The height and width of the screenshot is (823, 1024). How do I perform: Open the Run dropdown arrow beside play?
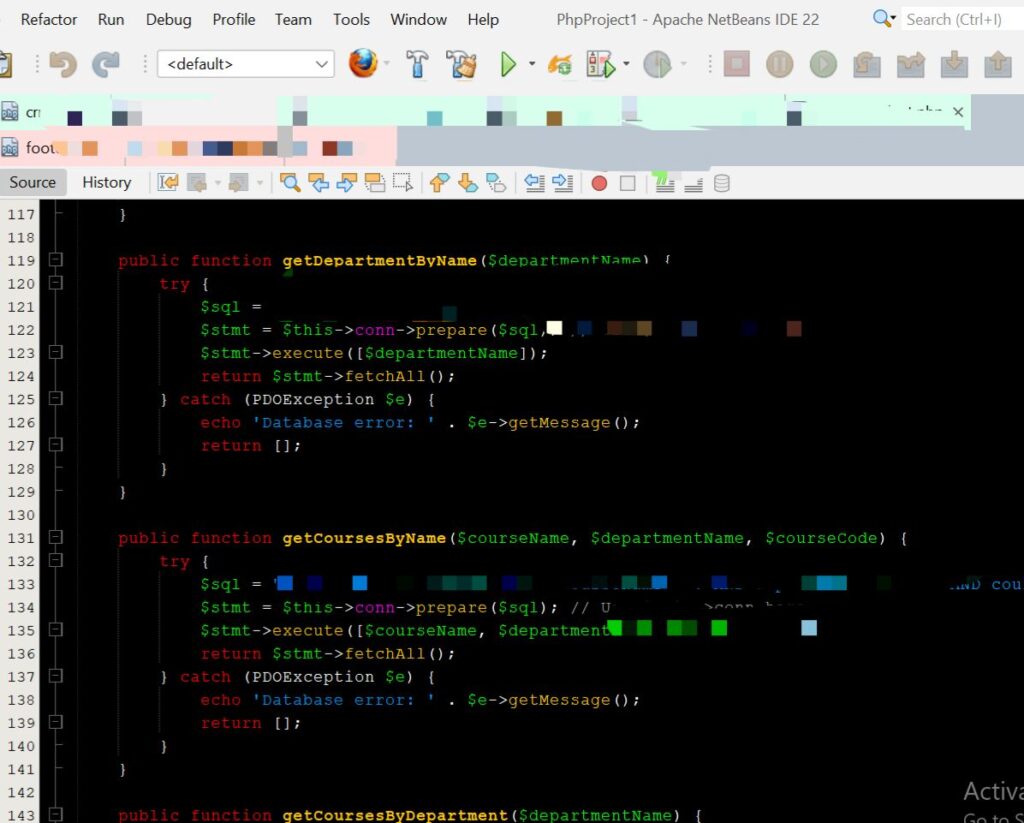point(532,65)
